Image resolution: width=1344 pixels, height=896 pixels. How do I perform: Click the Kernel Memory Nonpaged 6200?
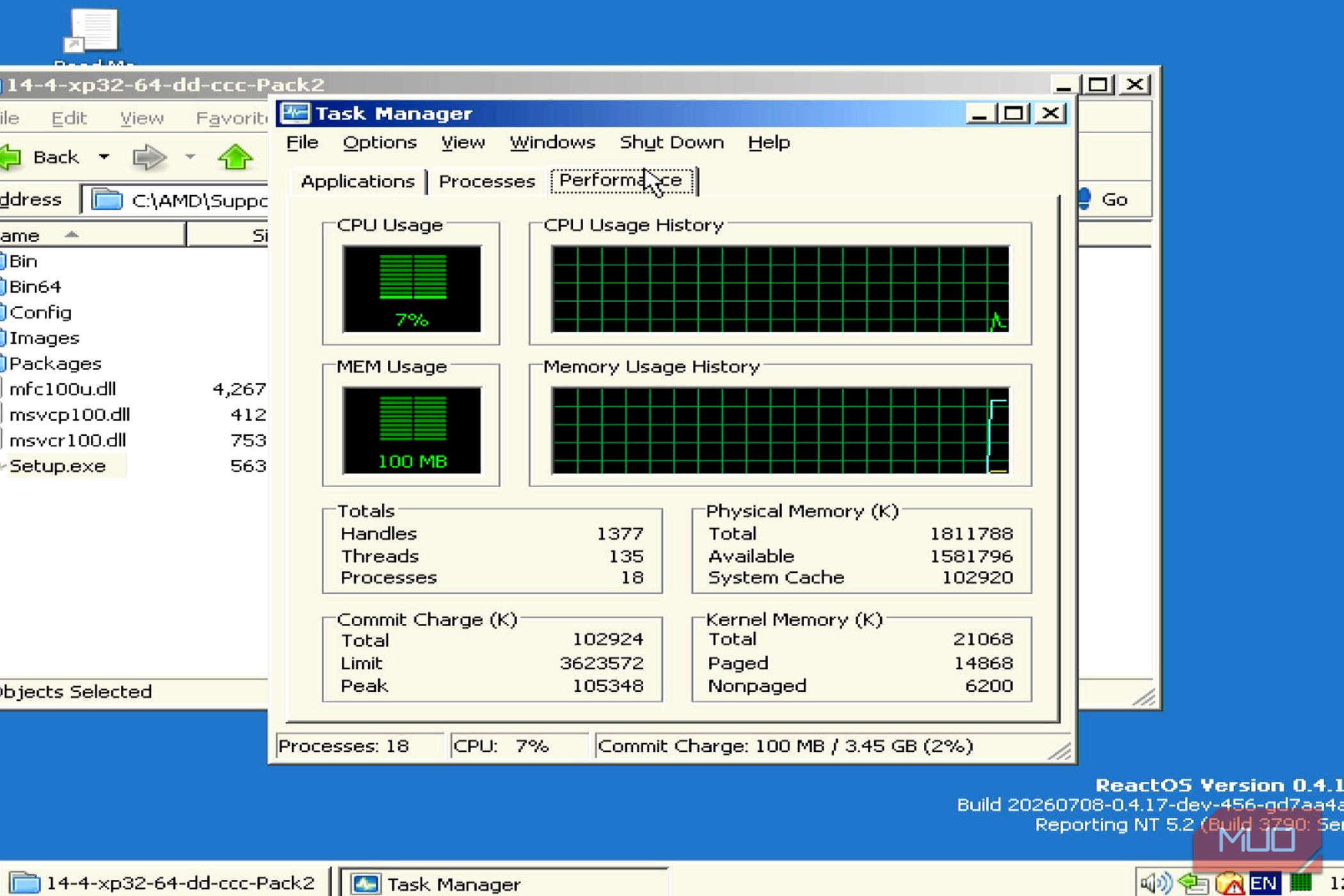[x=989, y=685]
